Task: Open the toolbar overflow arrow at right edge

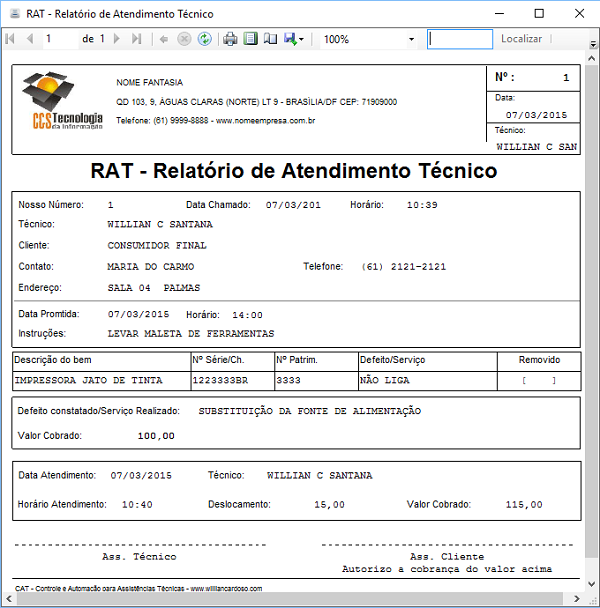Action: point(593,44)
